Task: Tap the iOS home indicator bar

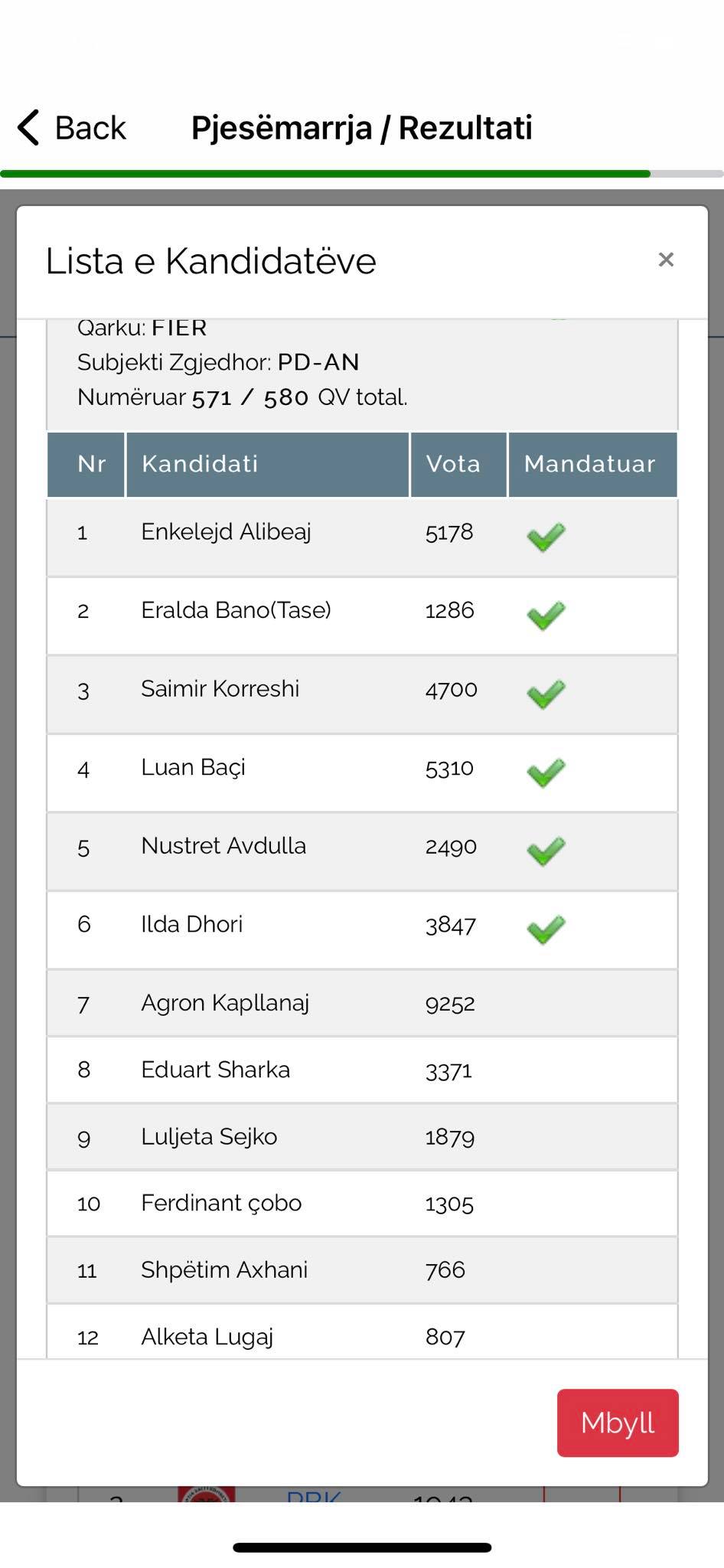Action: coord(362,1547)
